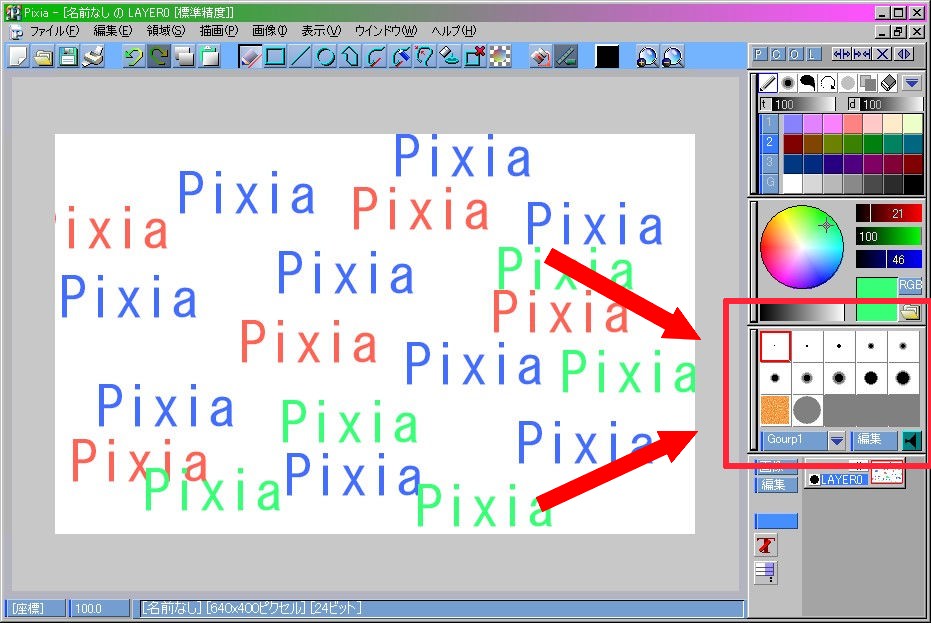Select the rectangle drawing tool
Image resolution: width=931 pixels, height=623 pixels.
click(275, 57)
